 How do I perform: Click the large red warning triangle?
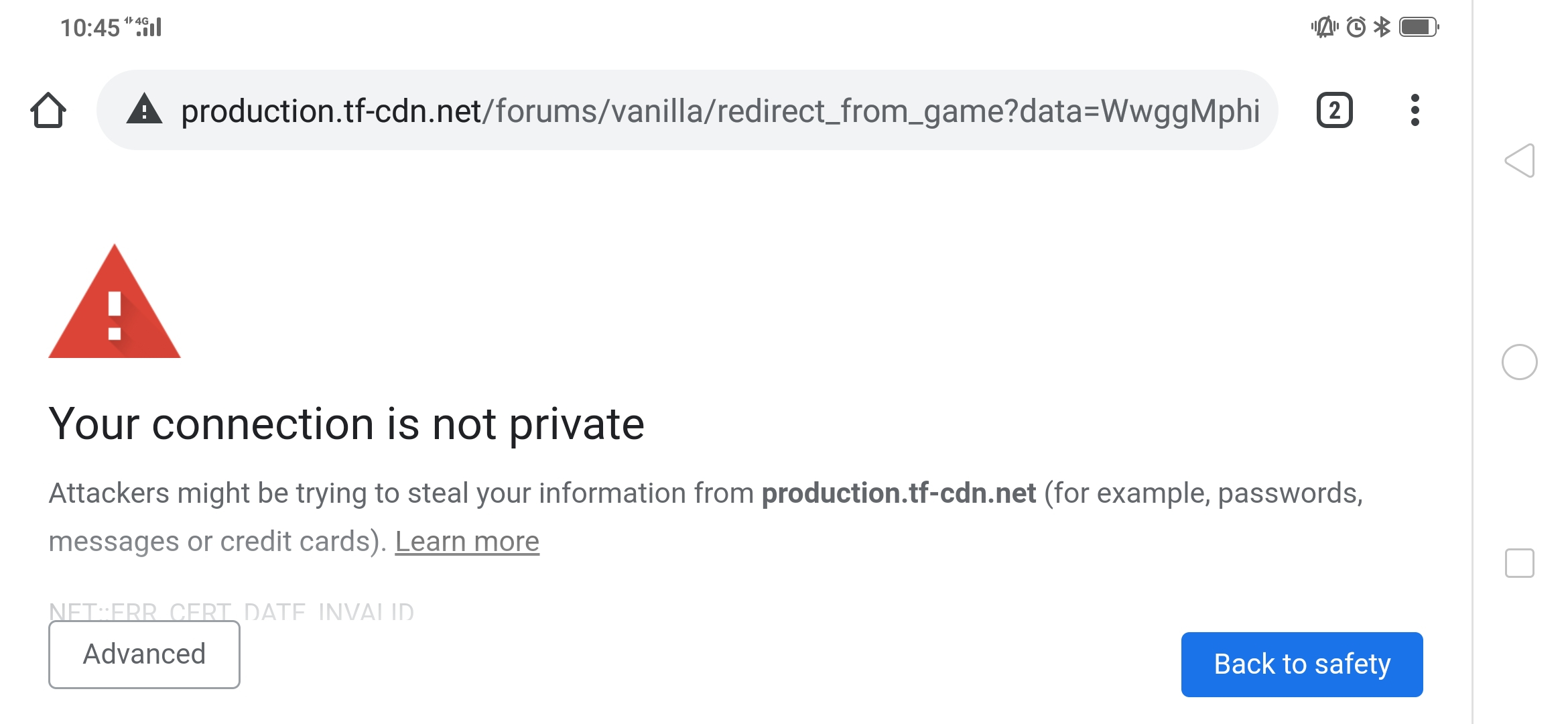[x=115, y=301]
